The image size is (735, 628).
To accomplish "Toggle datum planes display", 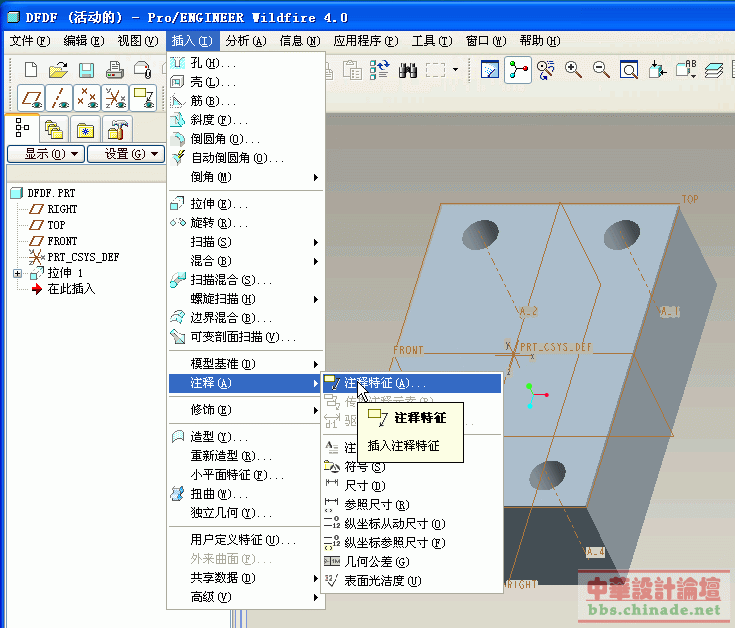I will click(31, 98).
